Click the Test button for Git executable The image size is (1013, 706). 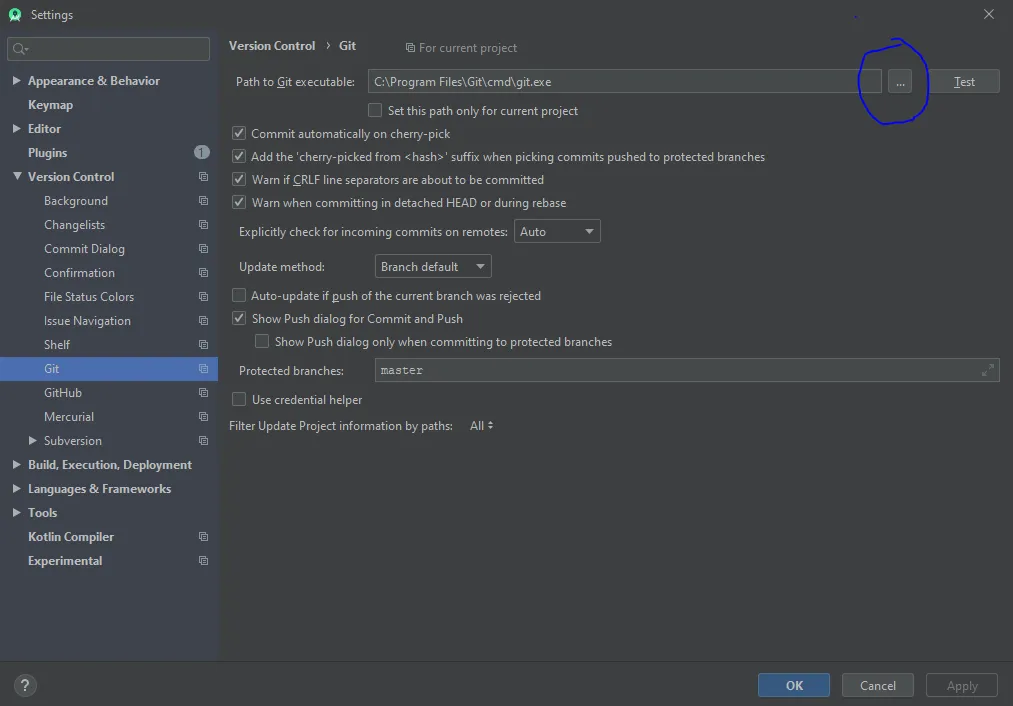point(963,82)
